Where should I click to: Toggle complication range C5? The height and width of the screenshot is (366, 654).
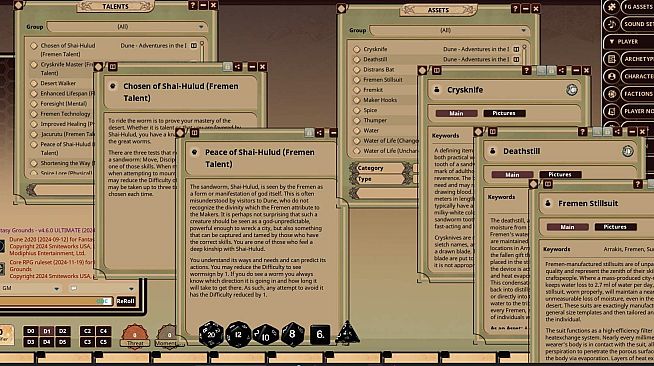103,342
